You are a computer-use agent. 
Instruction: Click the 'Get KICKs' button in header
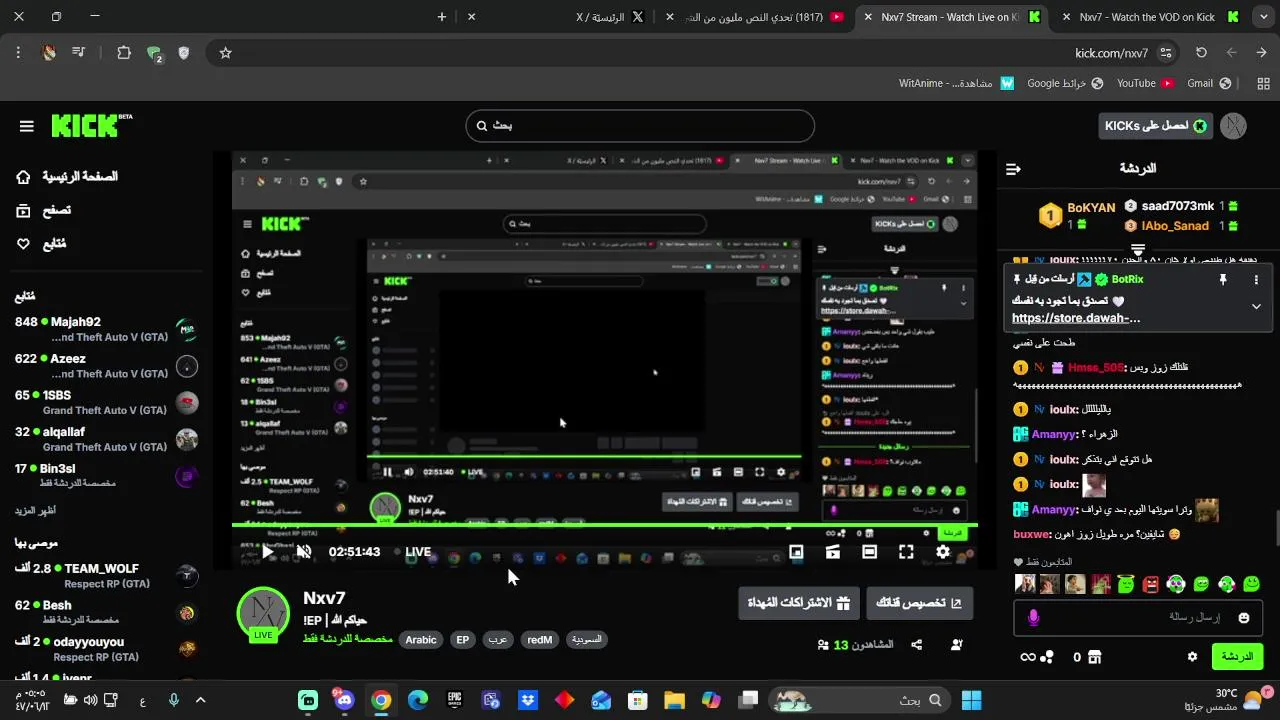tap(1154, 126)
